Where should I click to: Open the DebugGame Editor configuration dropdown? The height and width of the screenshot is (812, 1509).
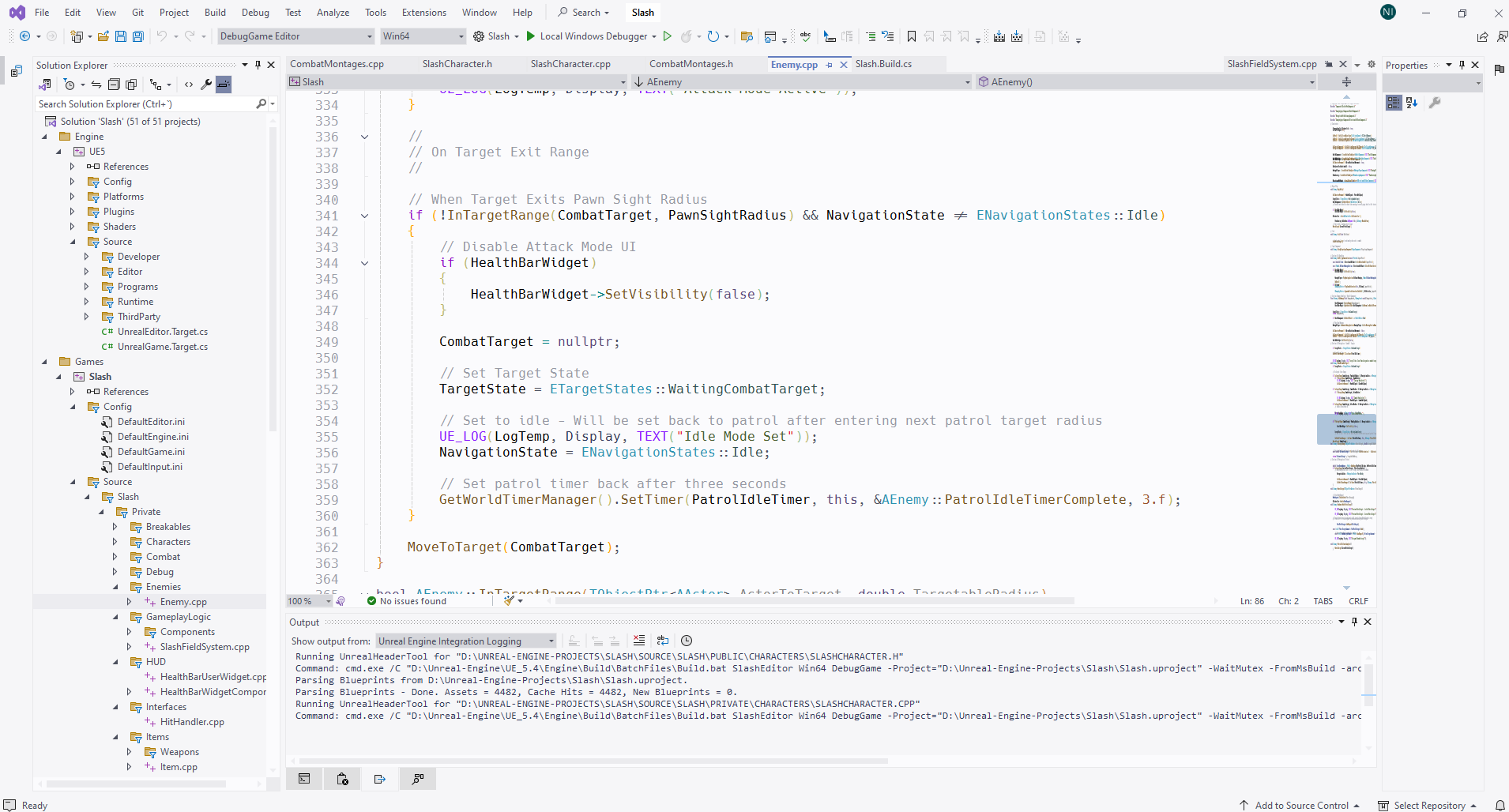295,36
